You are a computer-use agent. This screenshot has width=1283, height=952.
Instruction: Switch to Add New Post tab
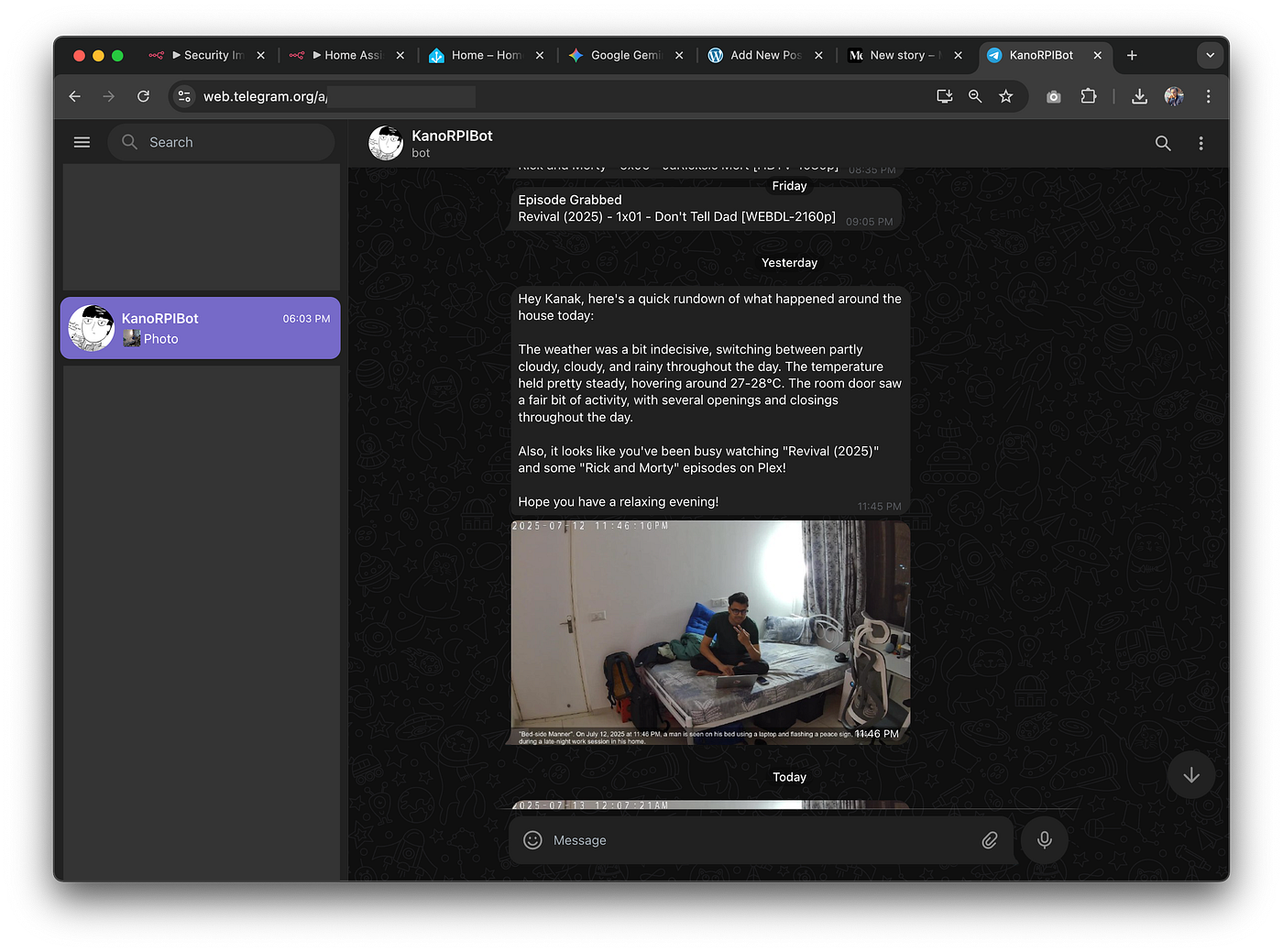[x=764, y=55]
